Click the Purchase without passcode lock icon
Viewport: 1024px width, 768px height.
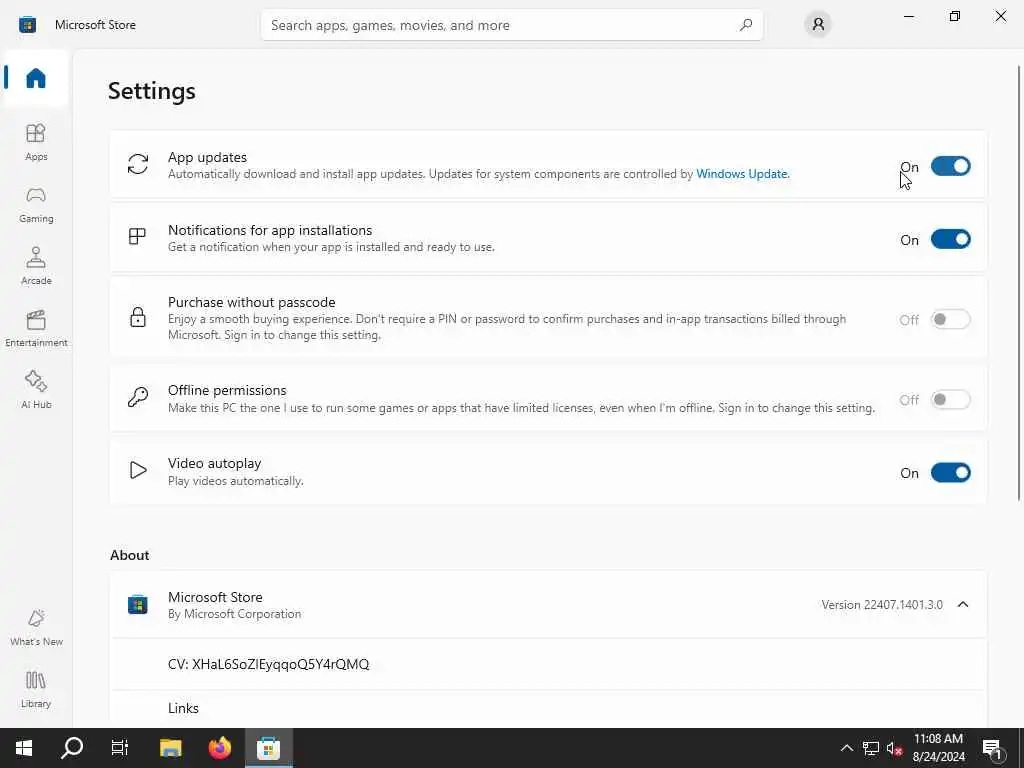point(138,317)
